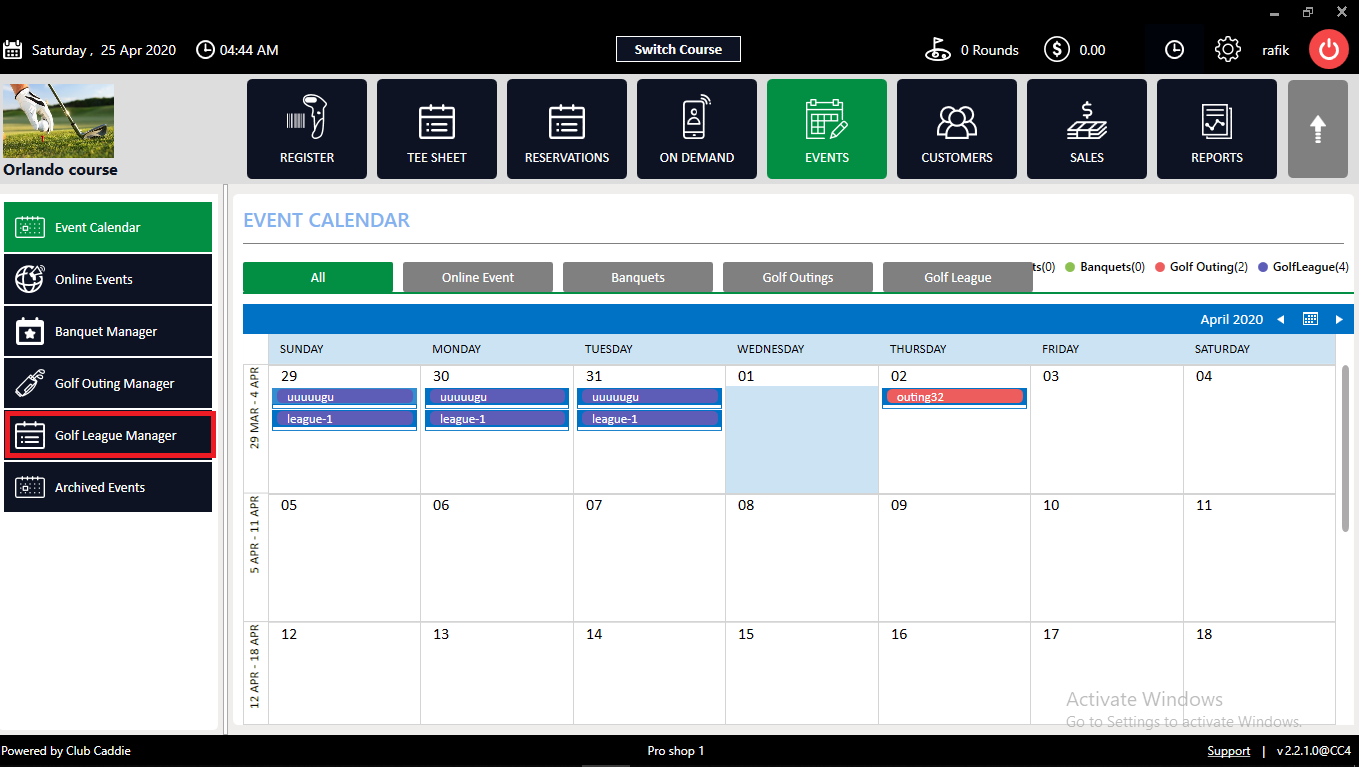The image size is (1359, 767).
Task: Click the clock icon beside the gear
Action: point(1174,49)
